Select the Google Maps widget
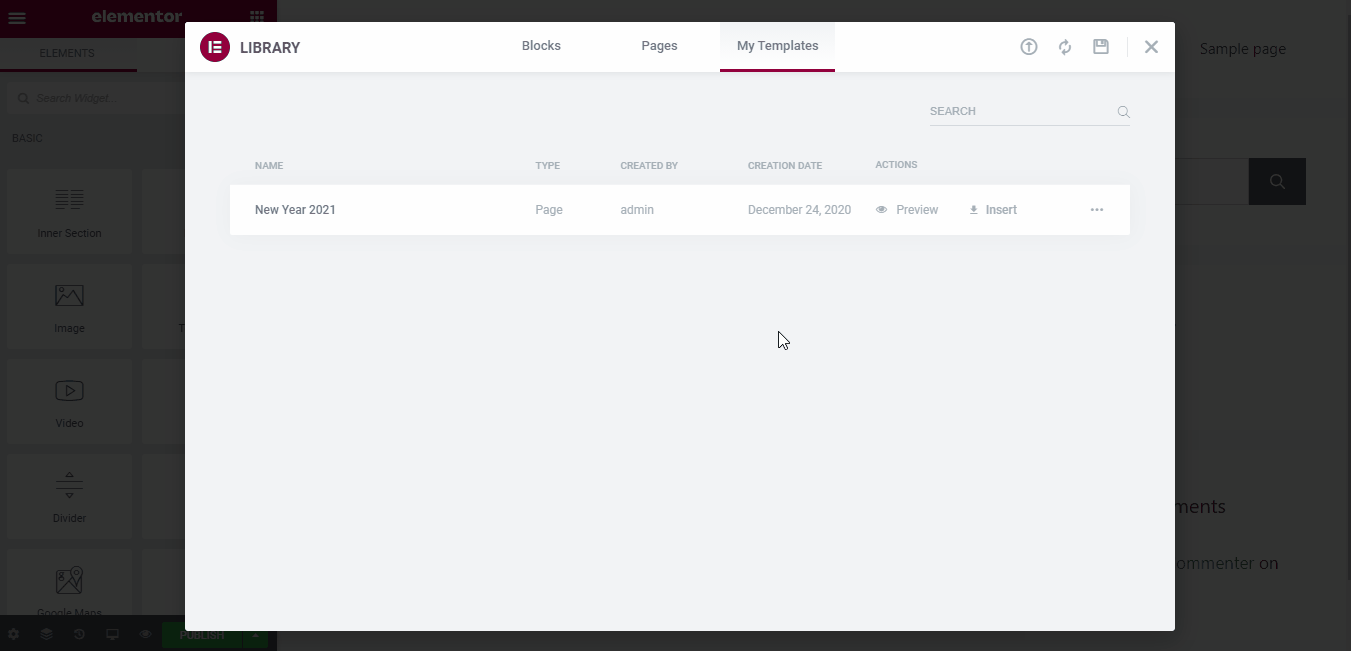1351x651 pixels. pyautogui.click(x=69, y=584)
